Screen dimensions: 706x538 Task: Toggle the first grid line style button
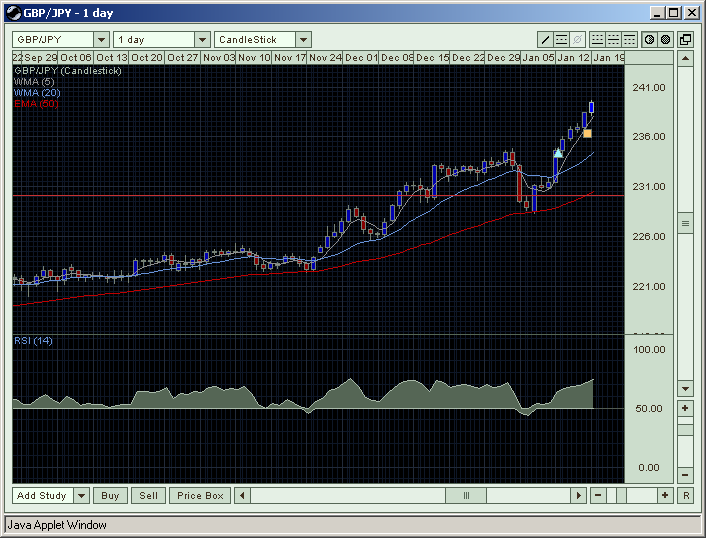[597, 40]
